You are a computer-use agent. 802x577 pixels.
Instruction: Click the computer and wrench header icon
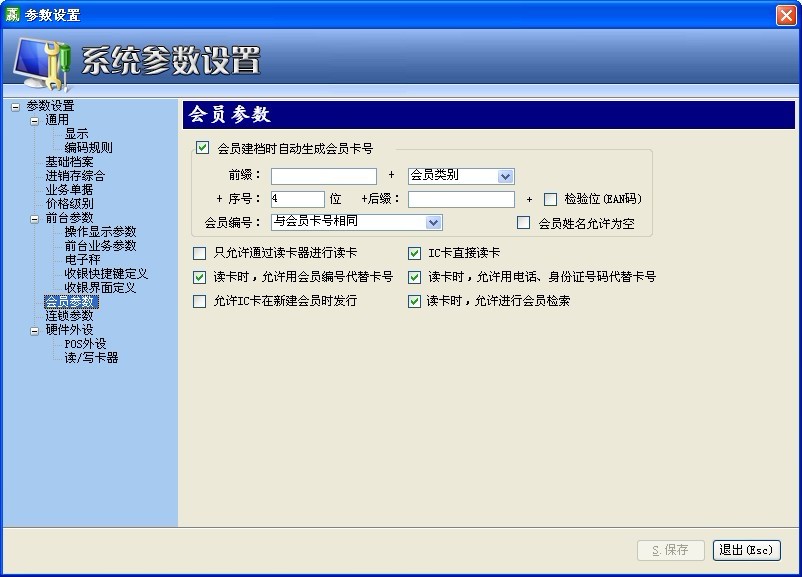point(42,63)
